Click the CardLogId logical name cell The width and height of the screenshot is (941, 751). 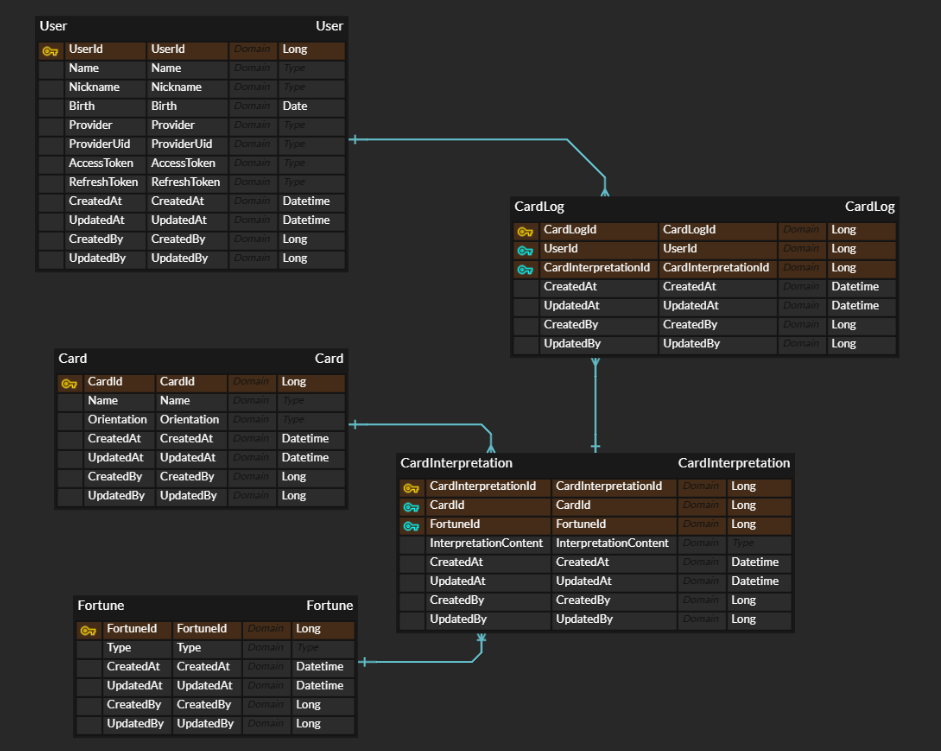click(598, 229)
